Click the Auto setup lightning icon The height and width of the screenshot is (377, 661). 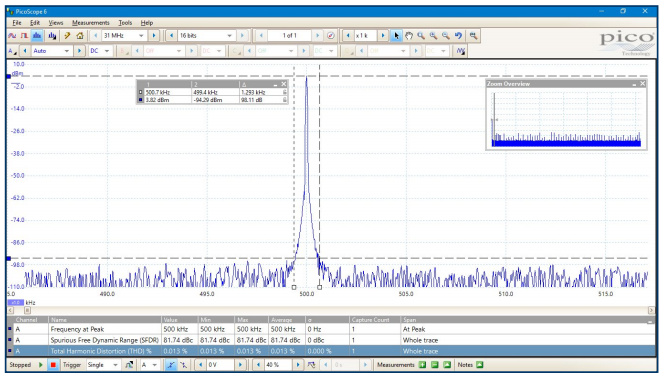pyautogui.click(x=67, y=36)
